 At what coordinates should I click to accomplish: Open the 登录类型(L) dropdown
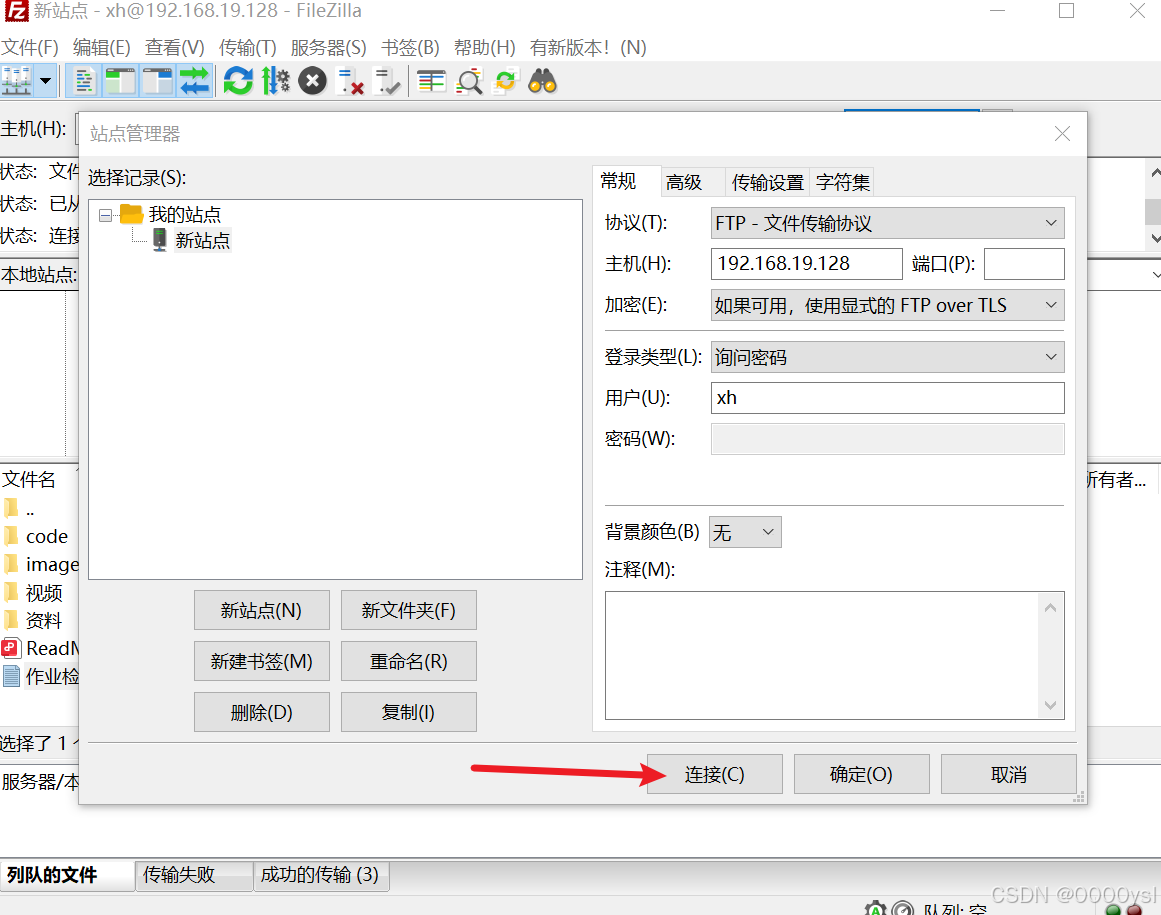click(x=887, y=357)
